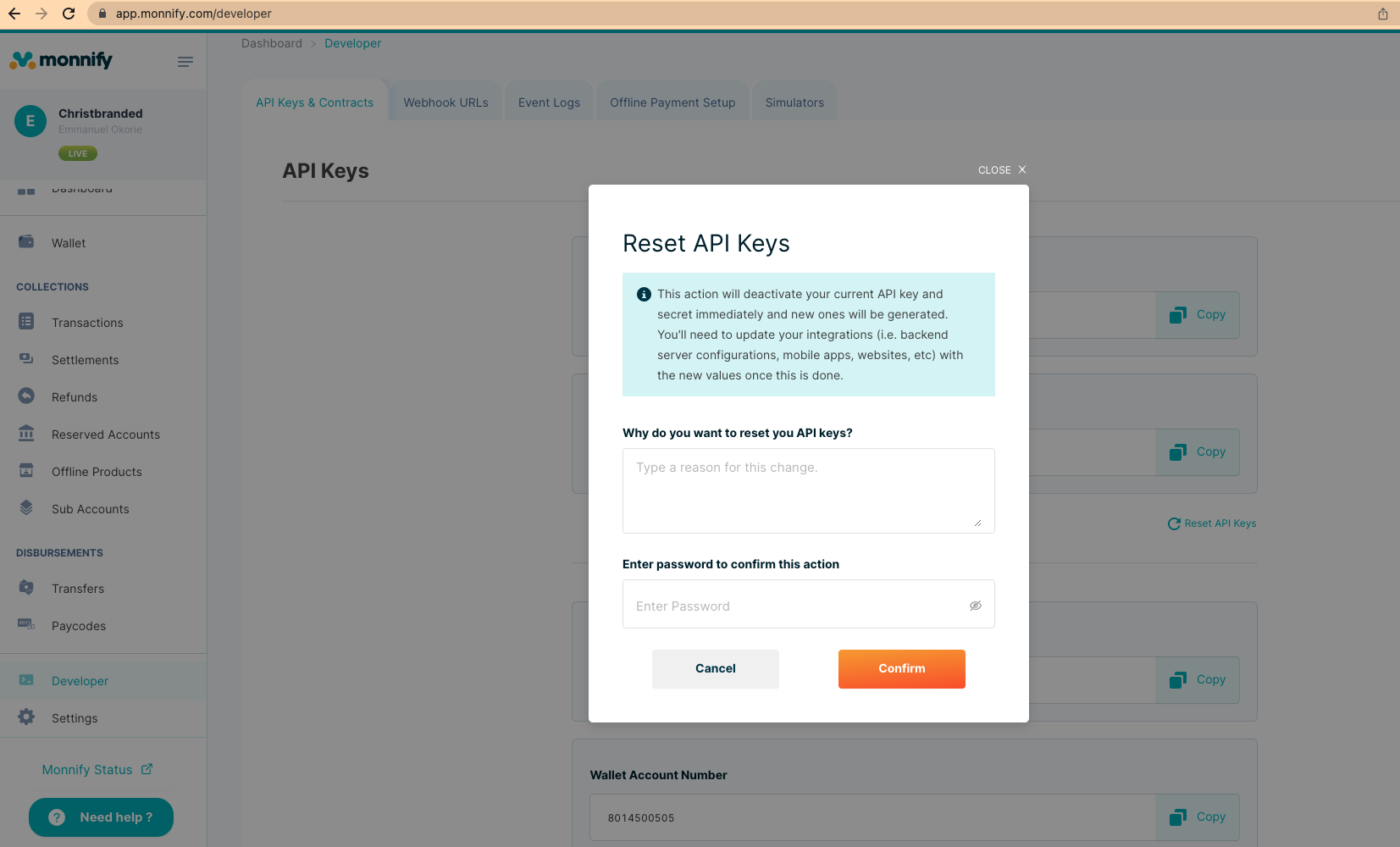The height and width of the screenshot is (847, 1400).
Task: Toggle password visibility with the eye icon
Action: coord(975,605)
